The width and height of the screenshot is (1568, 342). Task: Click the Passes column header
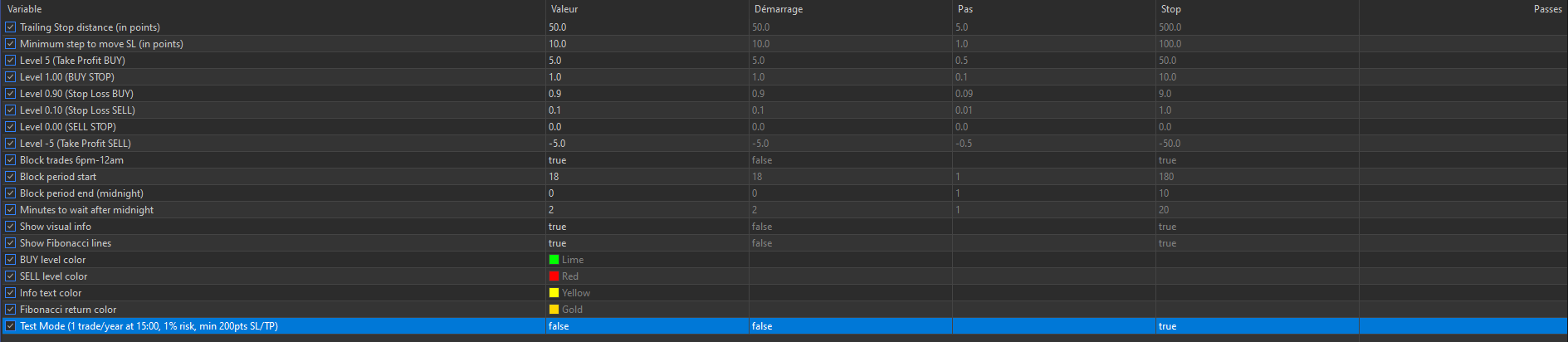(x=1547, y=9)
